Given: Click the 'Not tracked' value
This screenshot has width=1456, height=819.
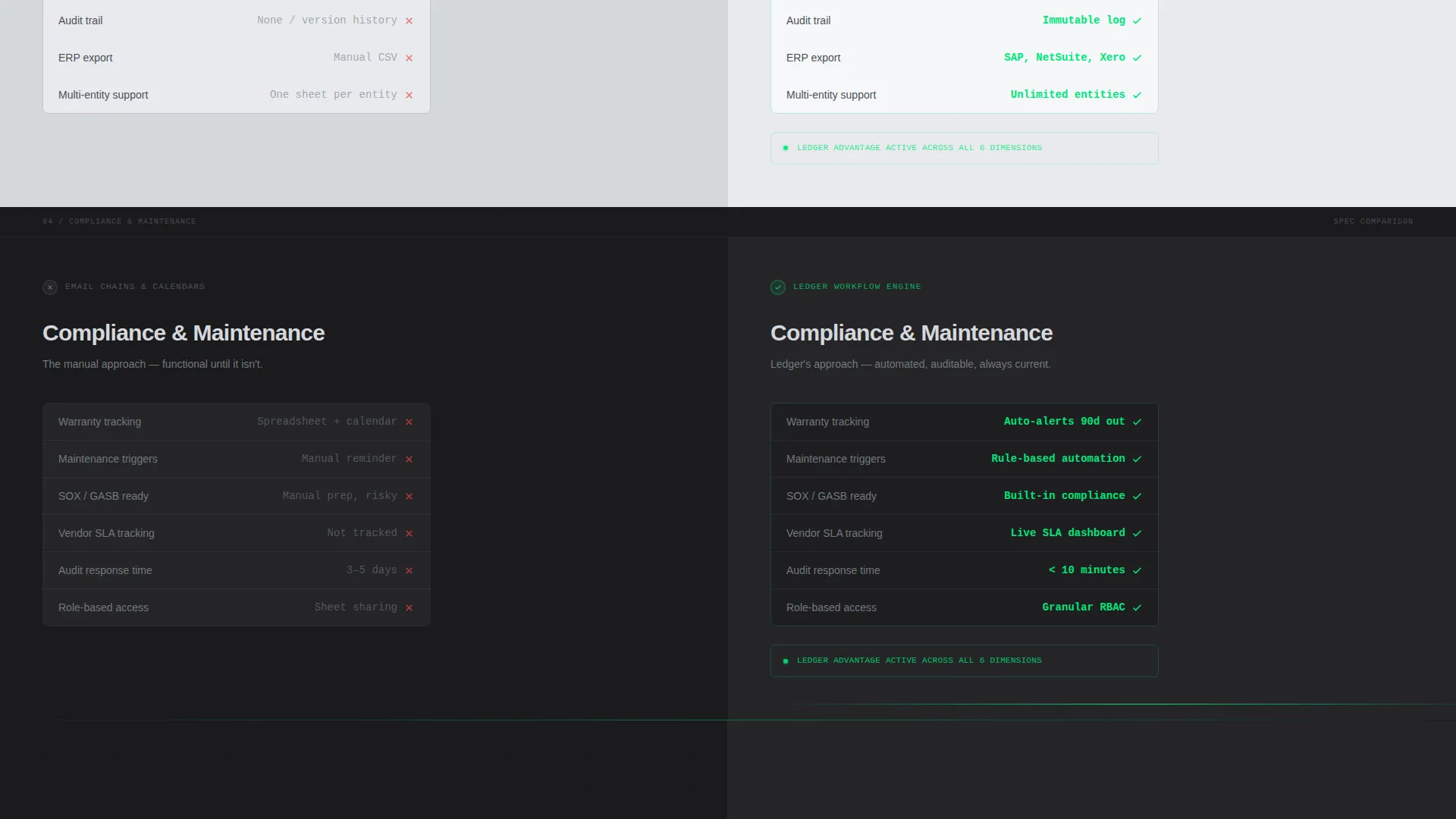Looking at the screenshot, I should [362, 532].
